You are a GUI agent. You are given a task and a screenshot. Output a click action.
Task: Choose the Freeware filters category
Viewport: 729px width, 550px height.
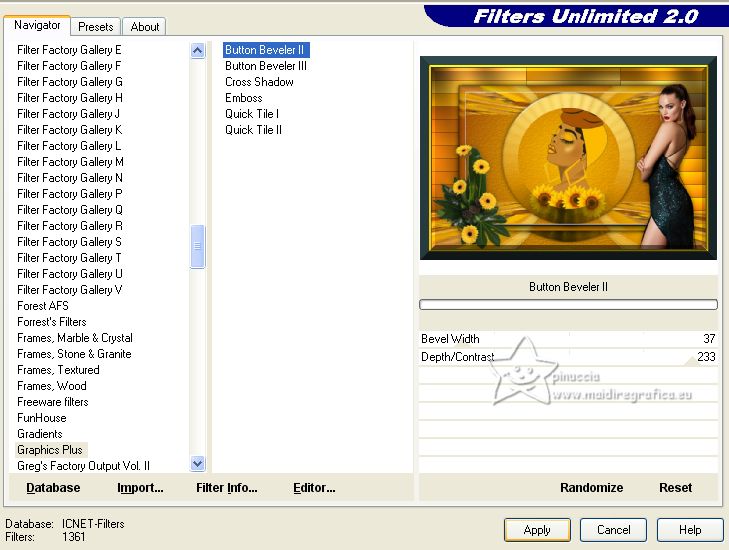(53, 402)
